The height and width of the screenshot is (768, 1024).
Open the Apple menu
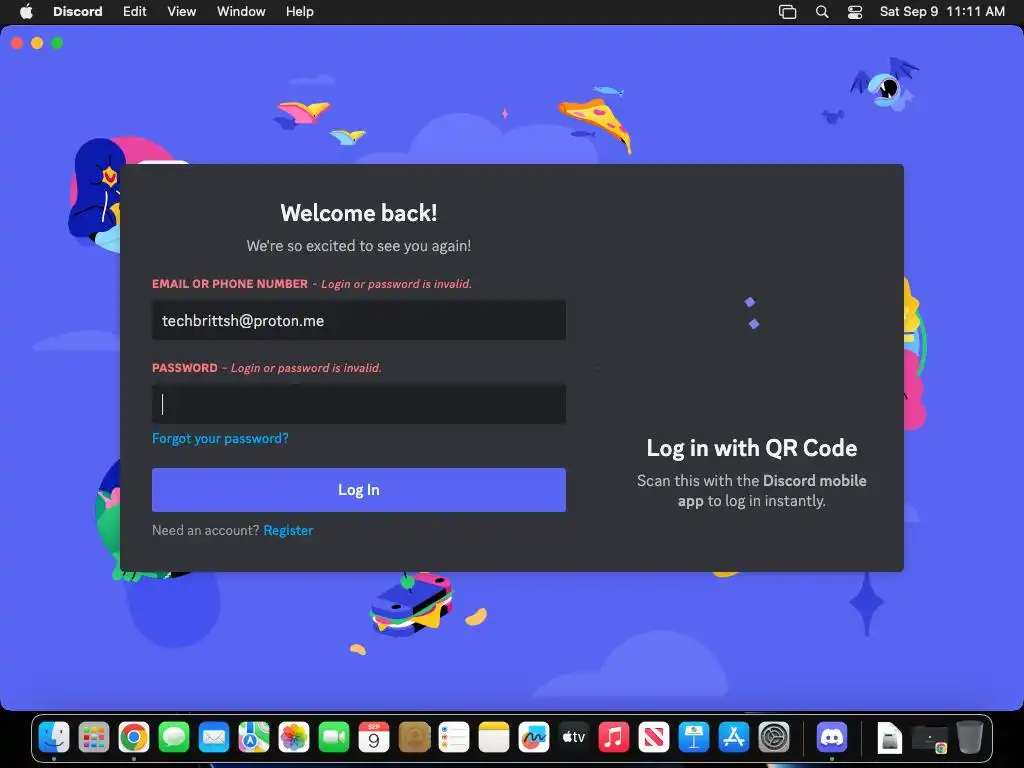point(26,12)
